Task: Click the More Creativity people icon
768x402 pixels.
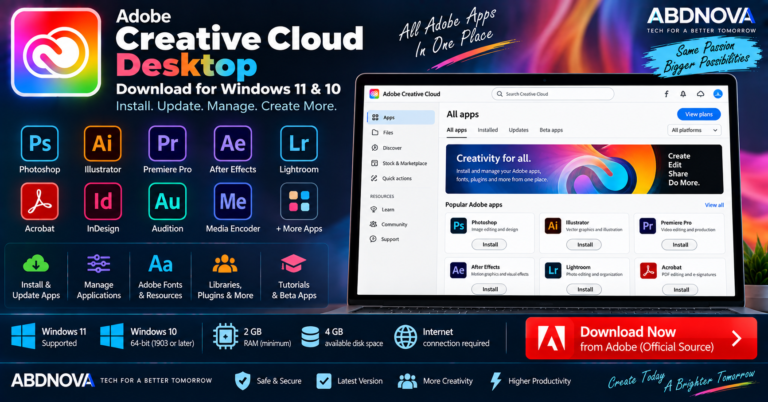Action: pyautogui.click(x=407, y=381)
